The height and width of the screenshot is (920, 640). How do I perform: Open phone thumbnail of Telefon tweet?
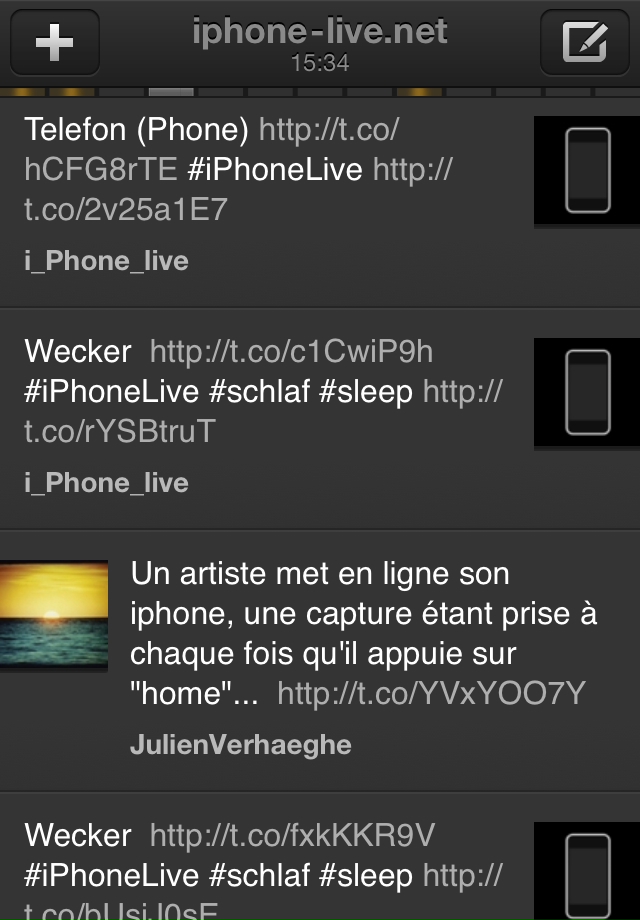pos(587,170)
